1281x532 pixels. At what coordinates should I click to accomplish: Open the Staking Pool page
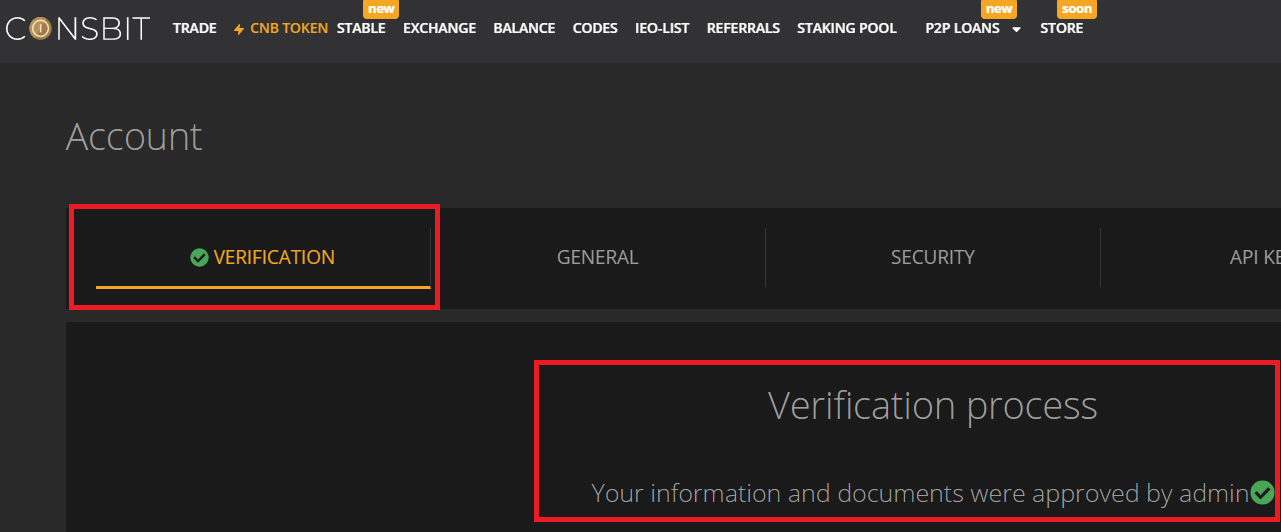pos(847,28)
